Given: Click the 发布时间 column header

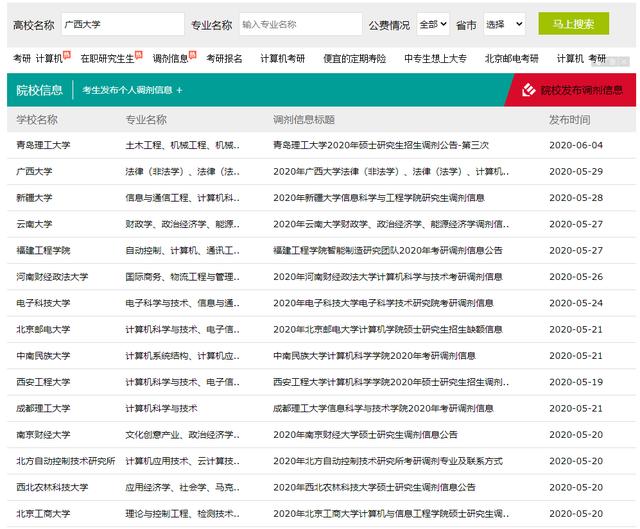Looking at the screenshot, I should [x=569, y=120].
